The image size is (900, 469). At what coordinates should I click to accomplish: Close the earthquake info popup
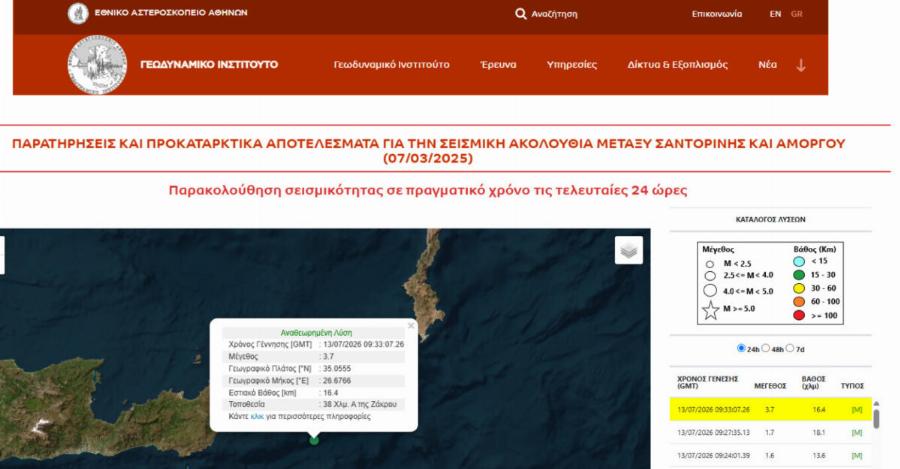(x=411, y=325)
